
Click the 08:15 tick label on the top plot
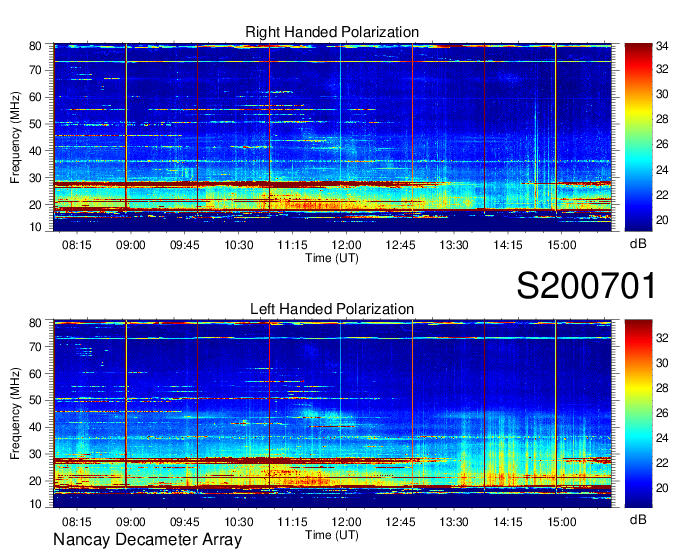click(77, 245)
